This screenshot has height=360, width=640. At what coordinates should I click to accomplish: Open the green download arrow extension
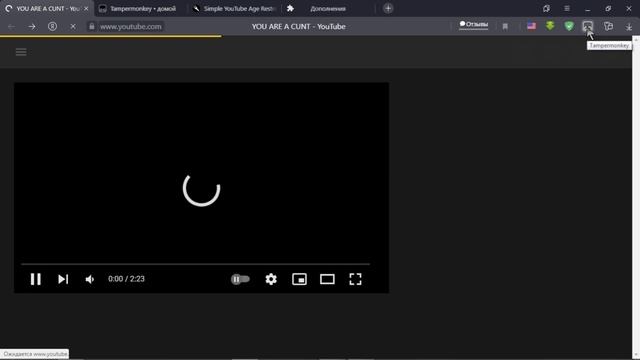tap(550, 26)
